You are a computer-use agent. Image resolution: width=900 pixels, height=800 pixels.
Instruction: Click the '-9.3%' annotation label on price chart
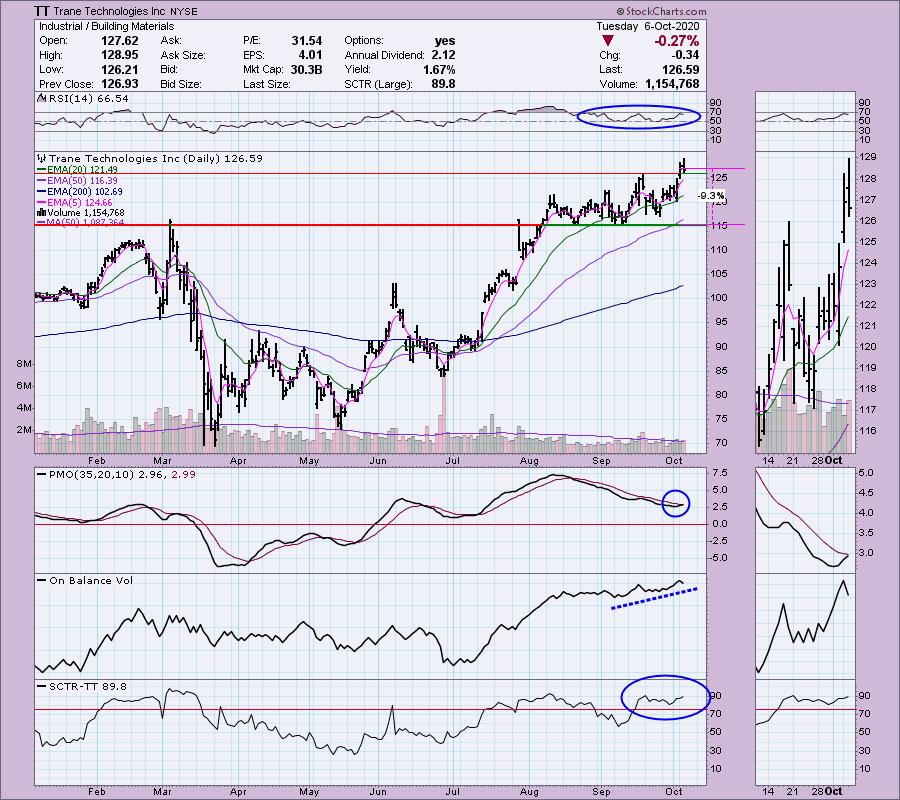point(711,196)
